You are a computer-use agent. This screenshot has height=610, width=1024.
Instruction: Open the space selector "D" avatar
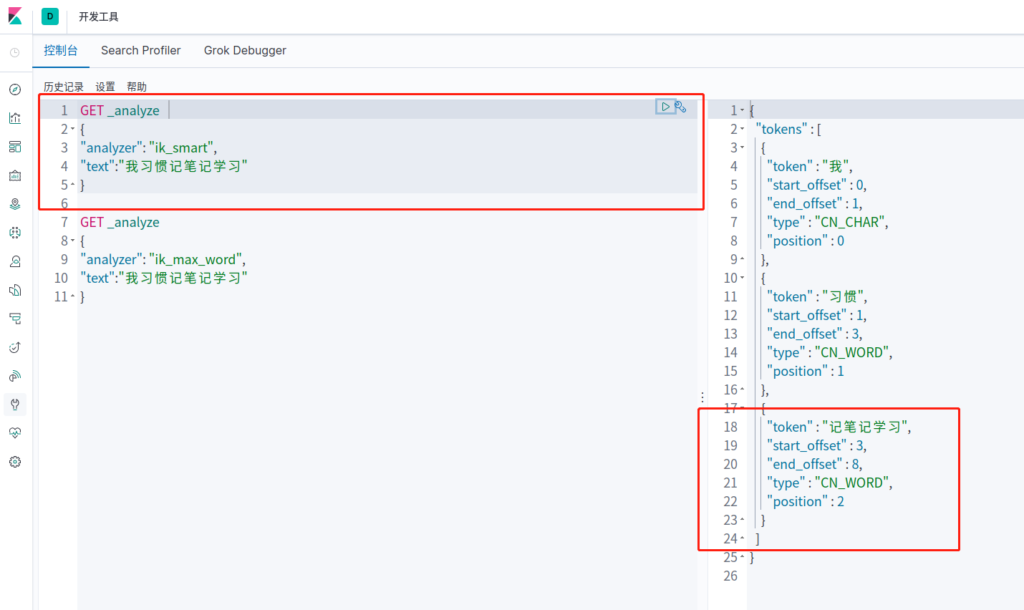[50, 17]
